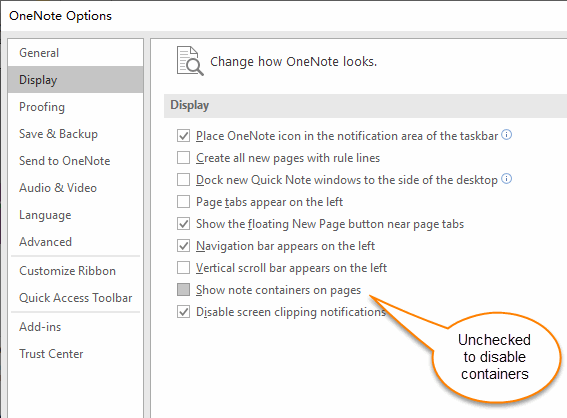
Task: Toggle Navigation bar appears on the left
Action: click(x=183, y=246)
